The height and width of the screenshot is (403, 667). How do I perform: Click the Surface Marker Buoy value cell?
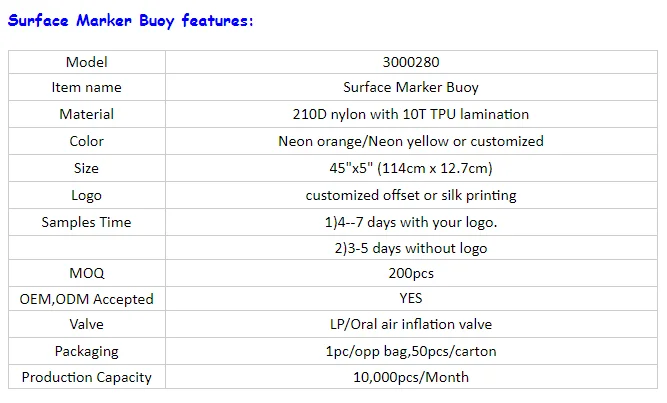[410, 88]
